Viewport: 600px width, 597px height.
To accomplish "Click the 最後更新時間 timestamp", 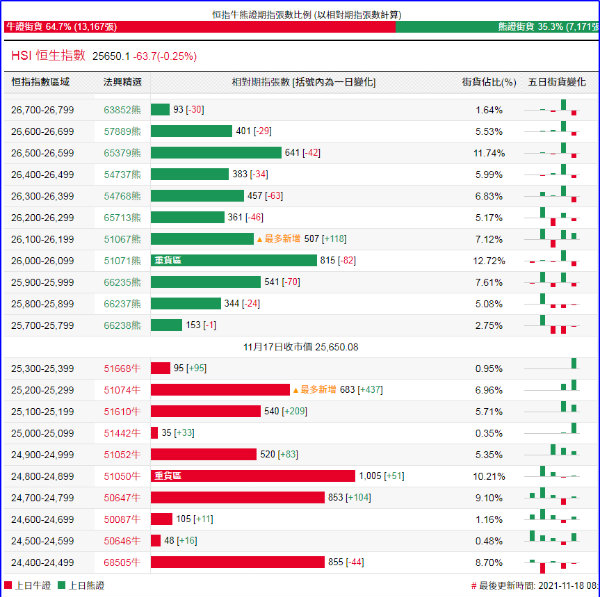I will pyautogui.click(x=535, y=586).
